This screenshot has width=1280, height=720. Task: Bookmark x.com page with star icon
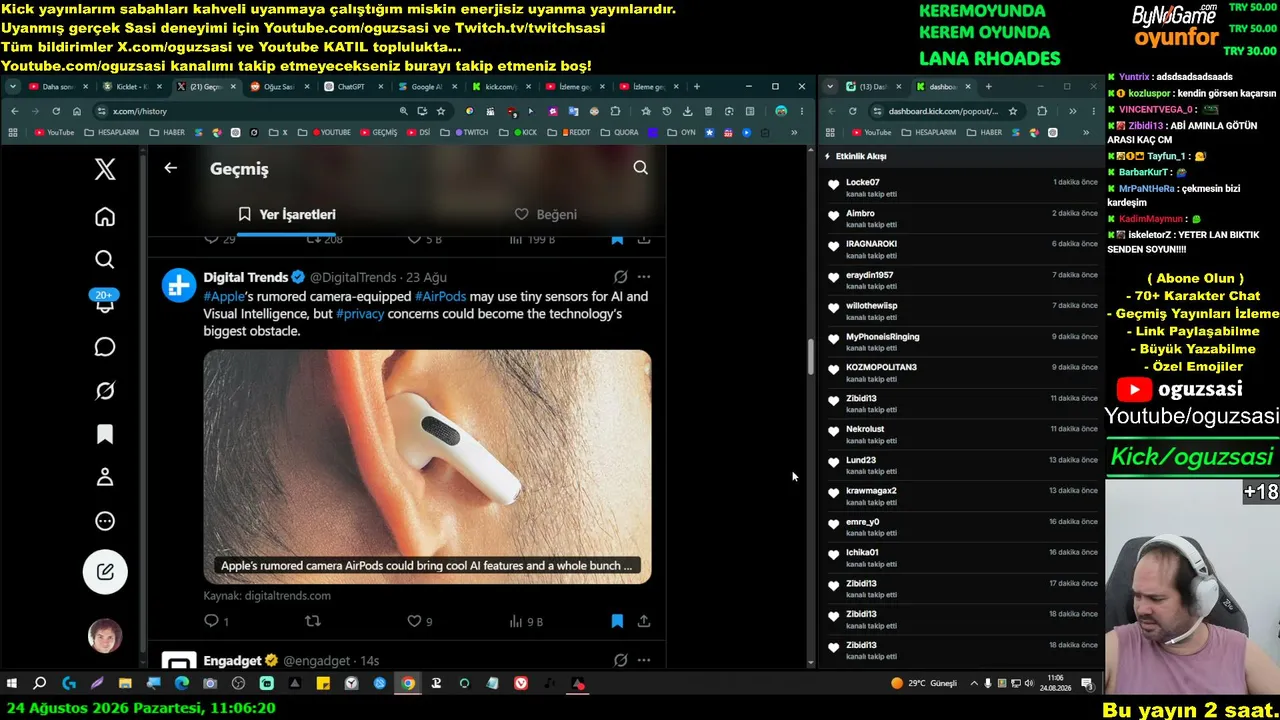[x=441, y=111]
